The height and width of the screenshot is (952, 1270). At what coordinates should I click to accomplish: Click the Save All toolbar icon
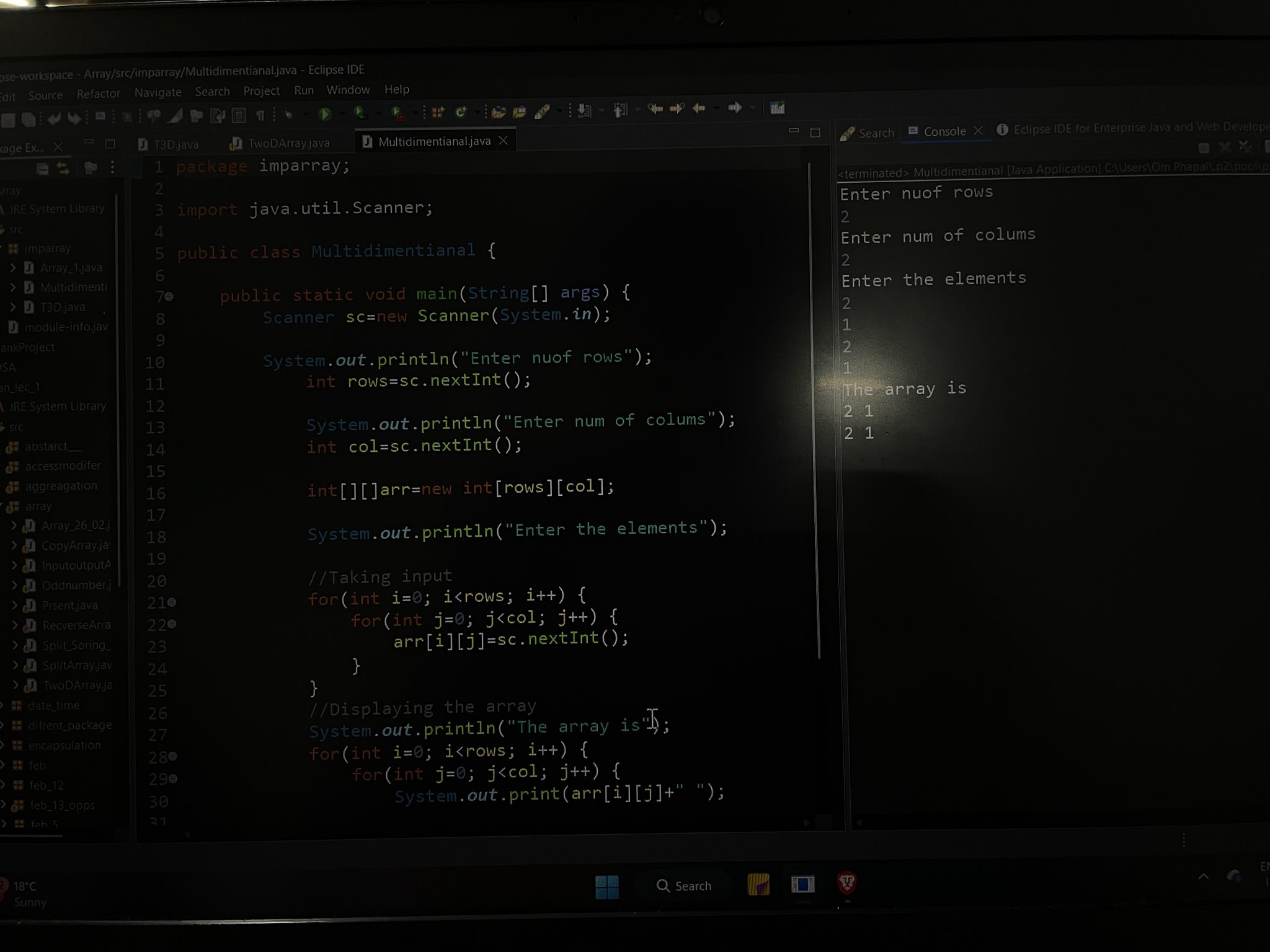[29, 119]
